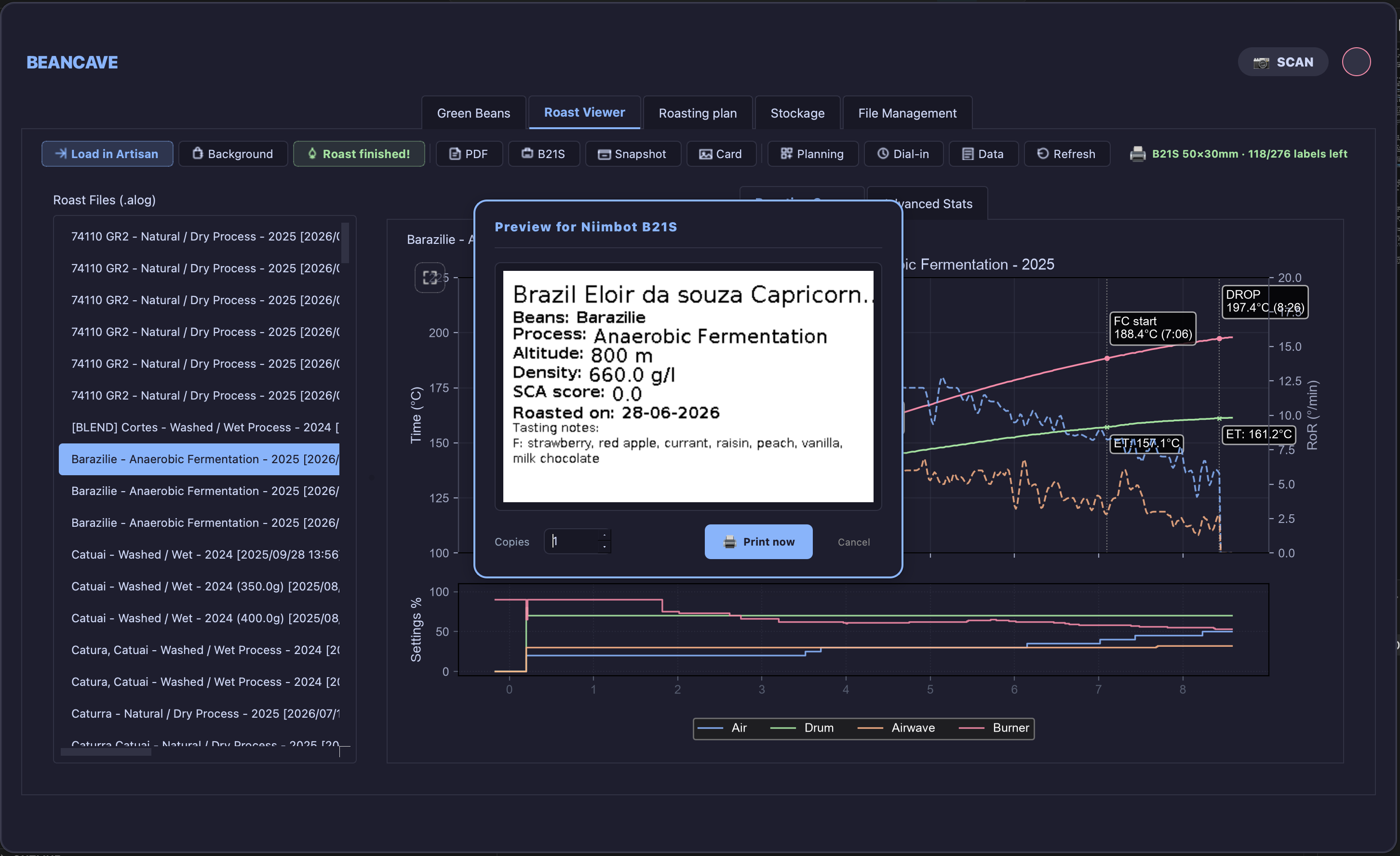Click Load in Artisan button
This screenshot has width=1400, height=856.
click(x=108, y=154)
